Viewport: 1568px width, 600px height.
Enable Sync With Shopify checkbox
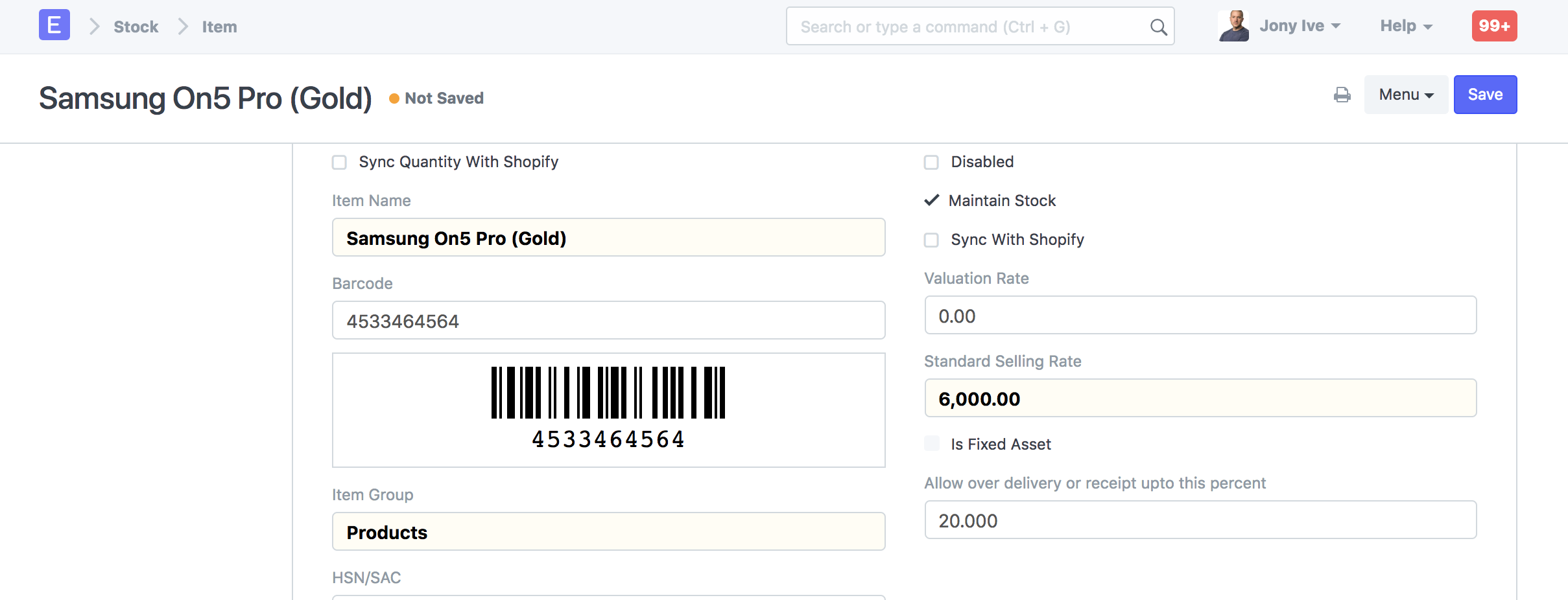point(931,240)
